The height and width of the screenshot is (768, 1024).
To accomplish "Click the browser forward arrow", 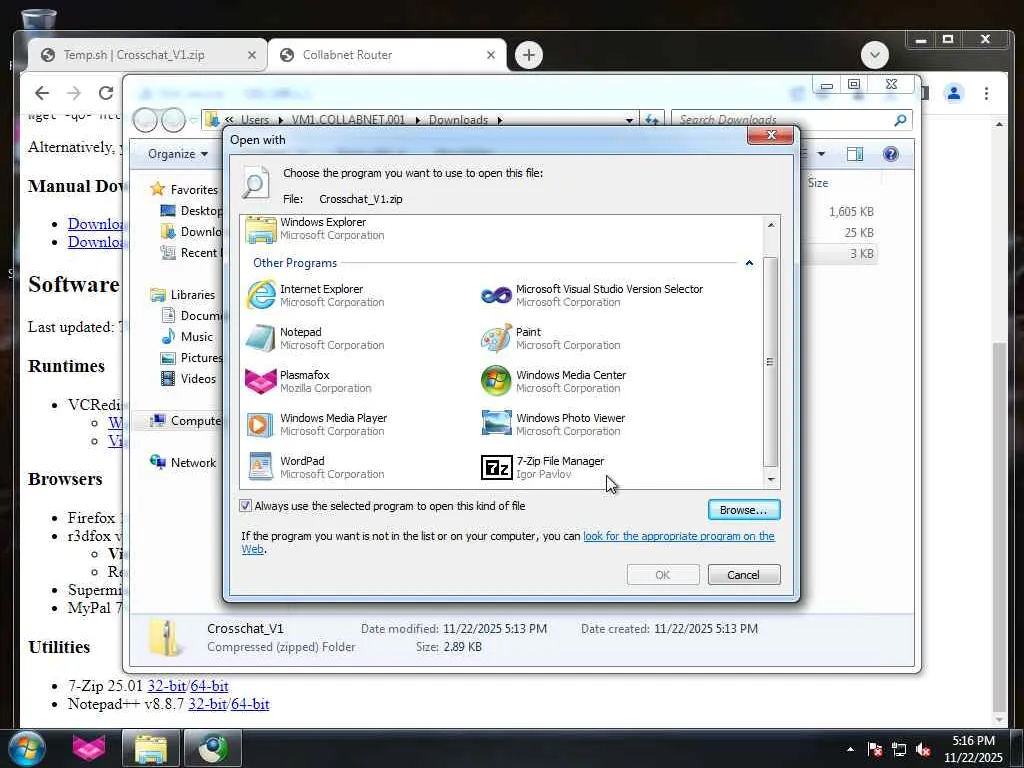I will [74, 93].
